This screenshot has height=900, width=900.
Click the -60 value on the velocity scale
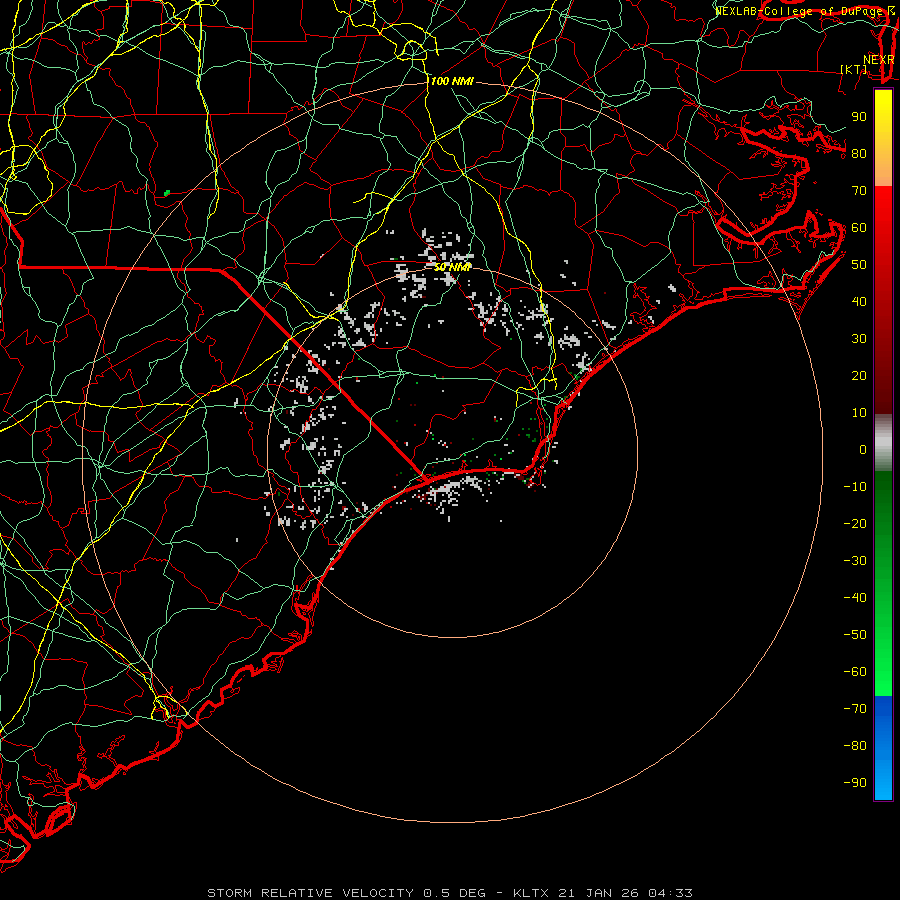click(x=855, y=672)
